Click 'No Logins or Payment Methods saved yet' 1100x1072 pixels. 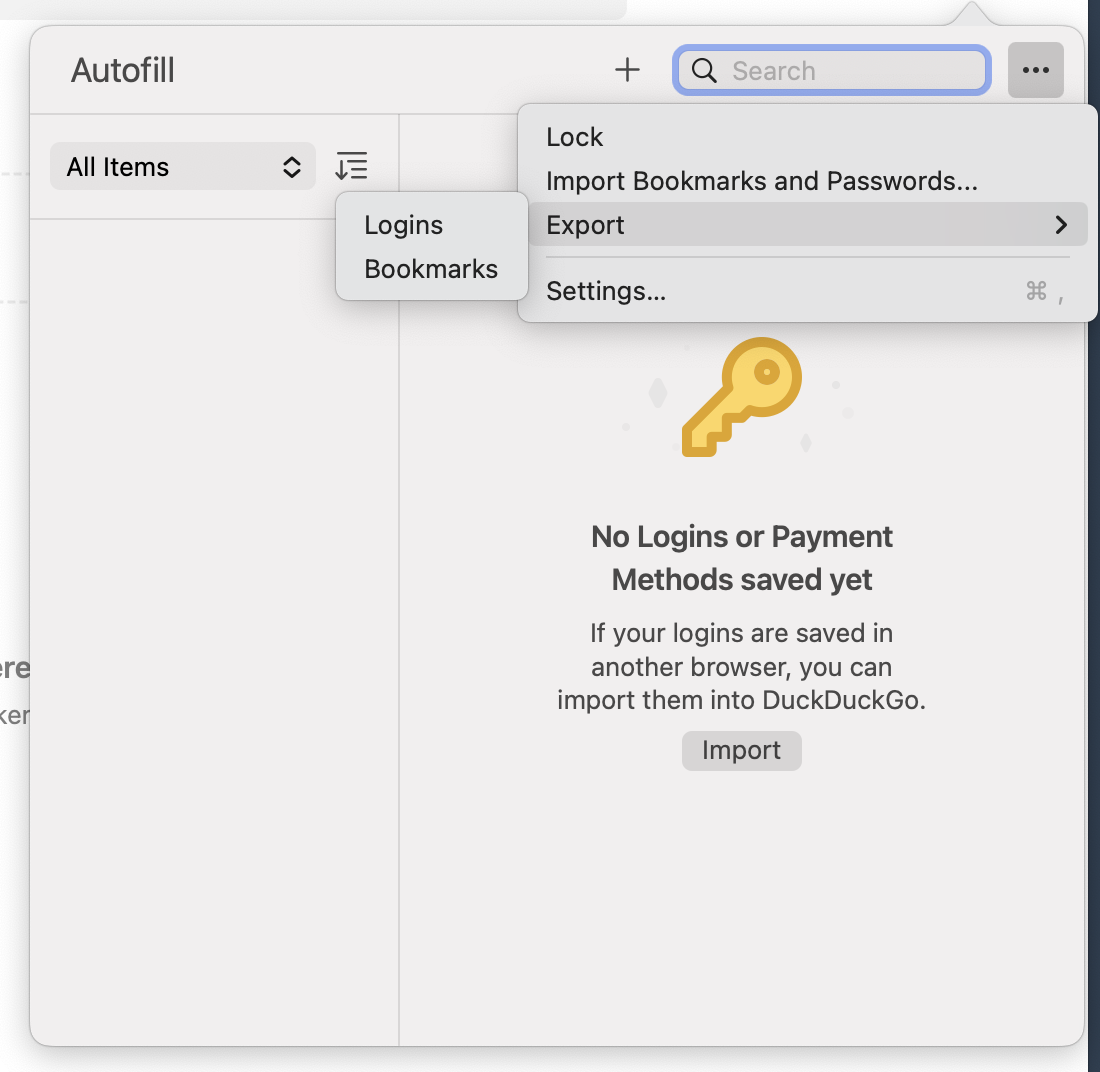click(742, 558)
